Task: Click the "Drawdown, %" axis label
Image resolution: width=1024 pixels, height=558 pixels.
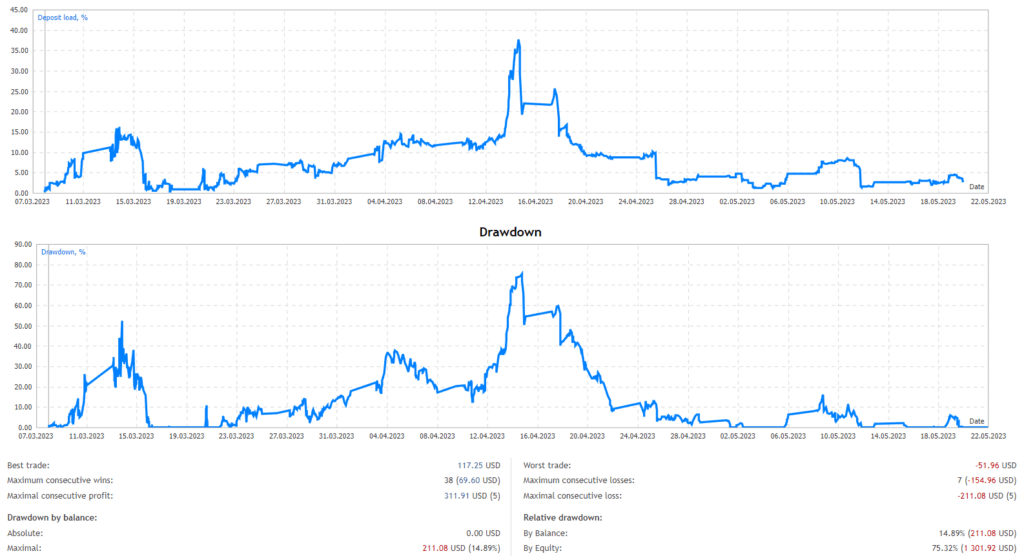Action: tap(64, 252)
